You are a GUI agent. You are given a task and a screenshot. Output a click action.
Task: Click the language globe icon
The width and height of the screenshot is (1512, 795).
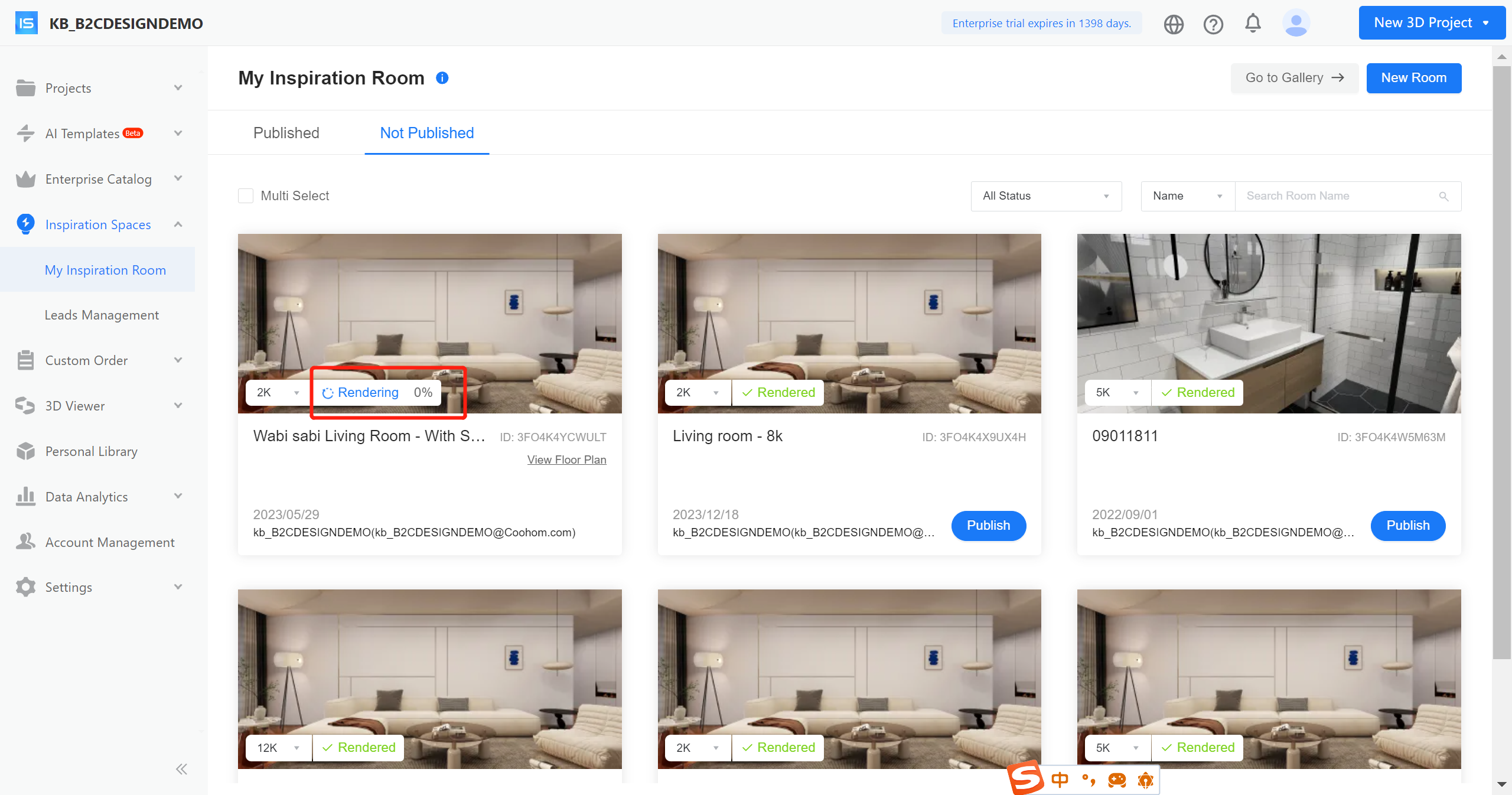1174,24
